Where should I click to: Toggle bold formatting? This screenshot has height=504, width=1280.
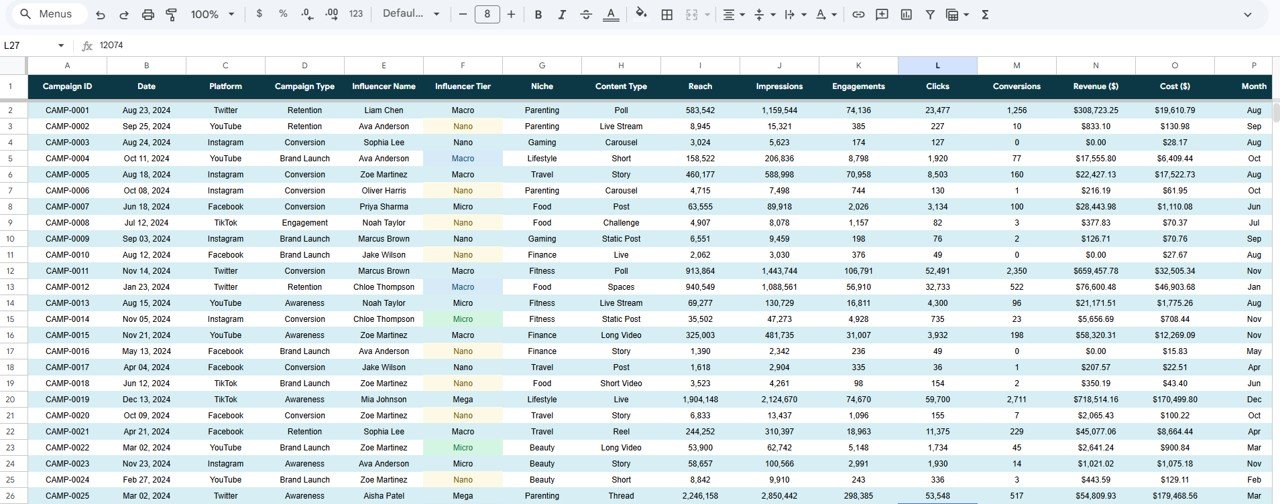(539, 15)
